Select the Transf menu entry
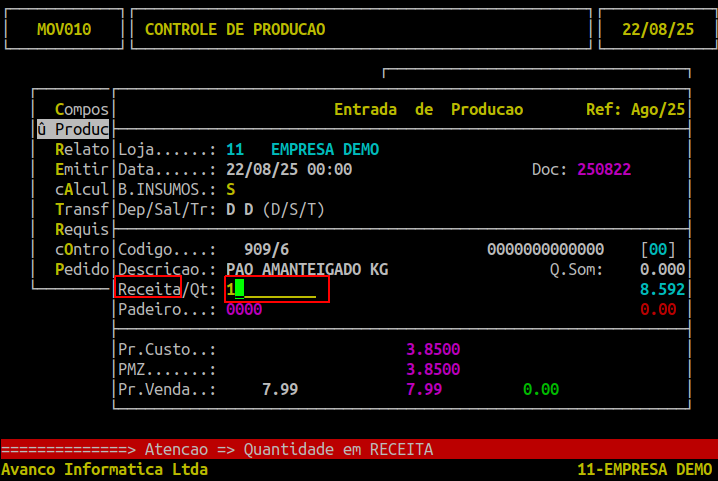The width and height of the screenshot is (718, 481). point(82,209)
